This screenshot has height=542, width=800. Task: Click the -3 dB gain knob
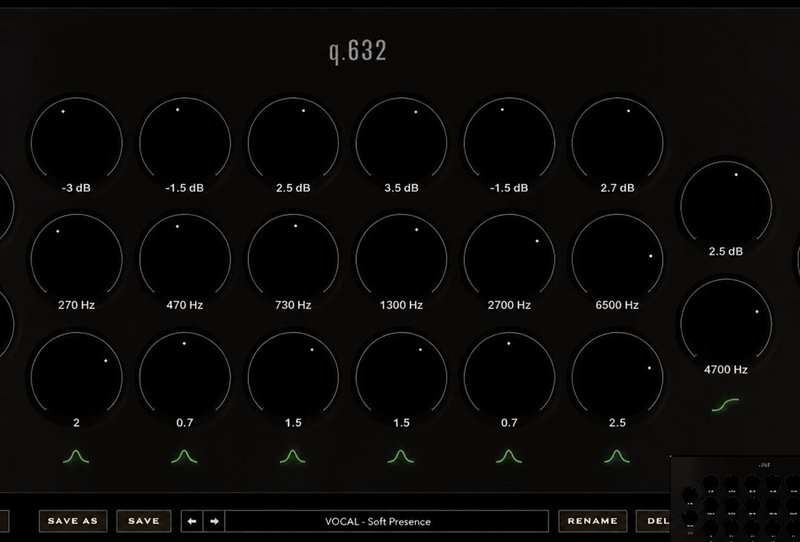click(77, 143)
